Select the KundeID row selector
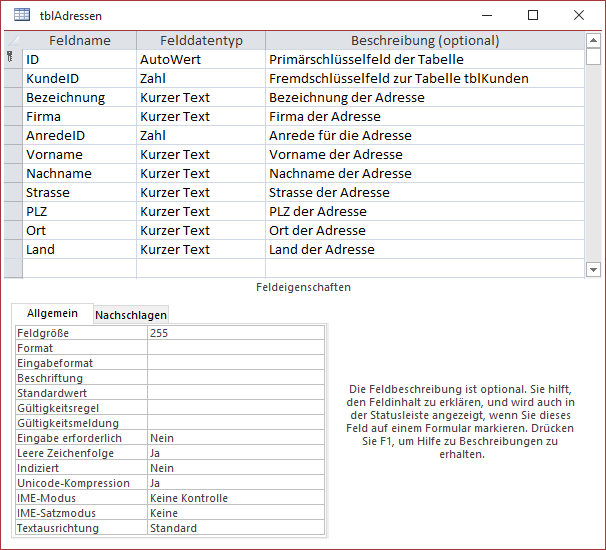 pos(13,78)
